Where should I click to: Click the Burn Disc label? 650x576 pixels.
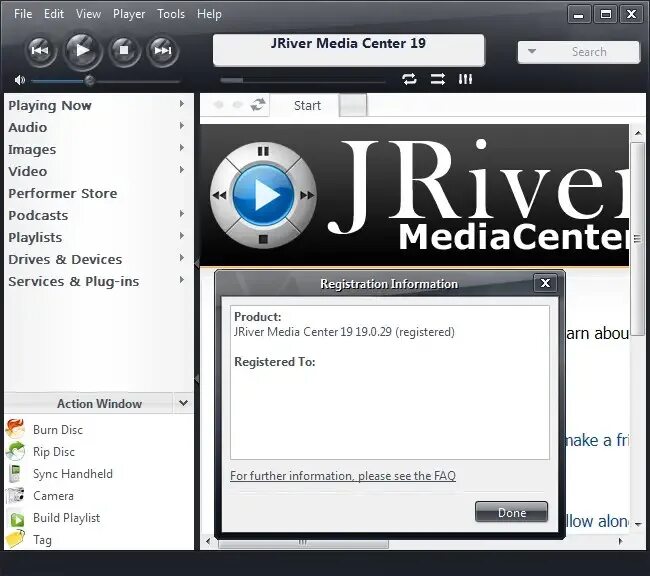(x=58, y=430)
